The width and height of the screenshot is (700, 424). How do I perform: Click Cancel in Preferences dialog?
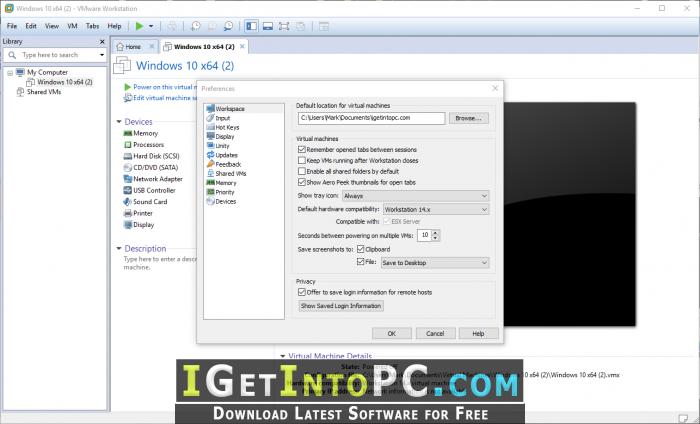[435, 333]
